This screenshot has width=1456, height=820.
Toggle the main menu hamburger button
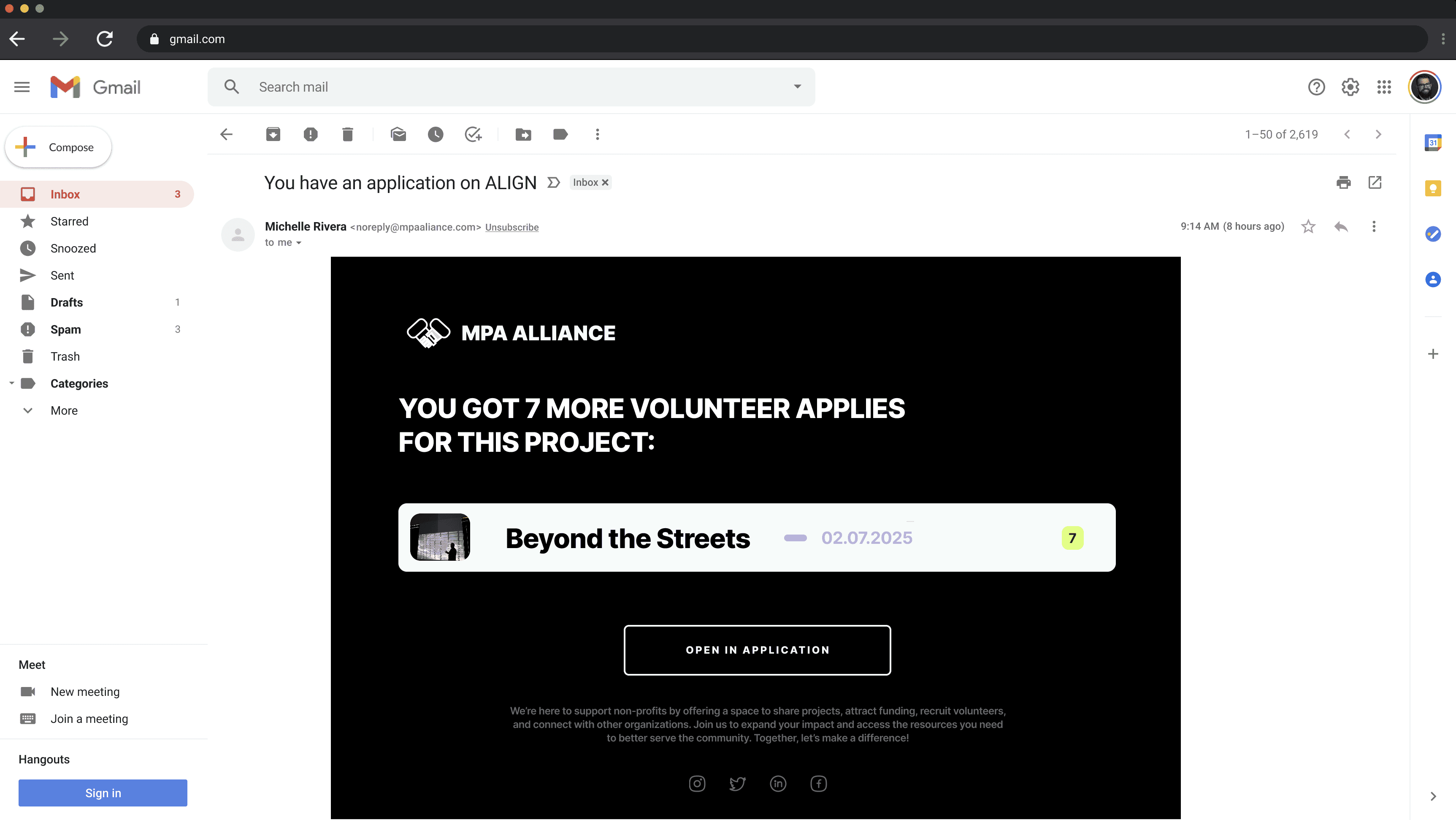22,87
